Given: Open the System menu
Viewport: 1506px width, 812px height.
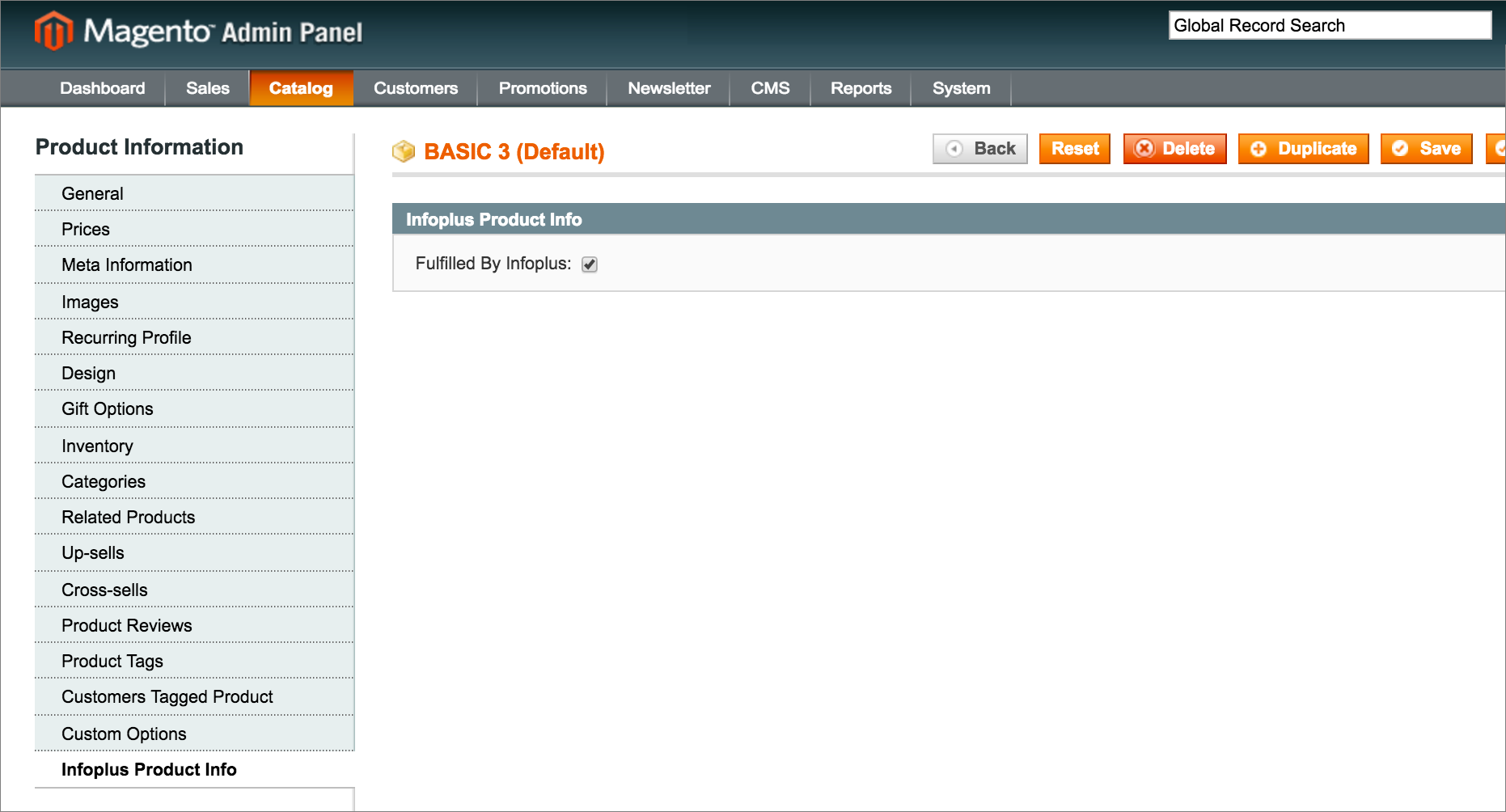Looking at the screenshot, I should (961, 88).
